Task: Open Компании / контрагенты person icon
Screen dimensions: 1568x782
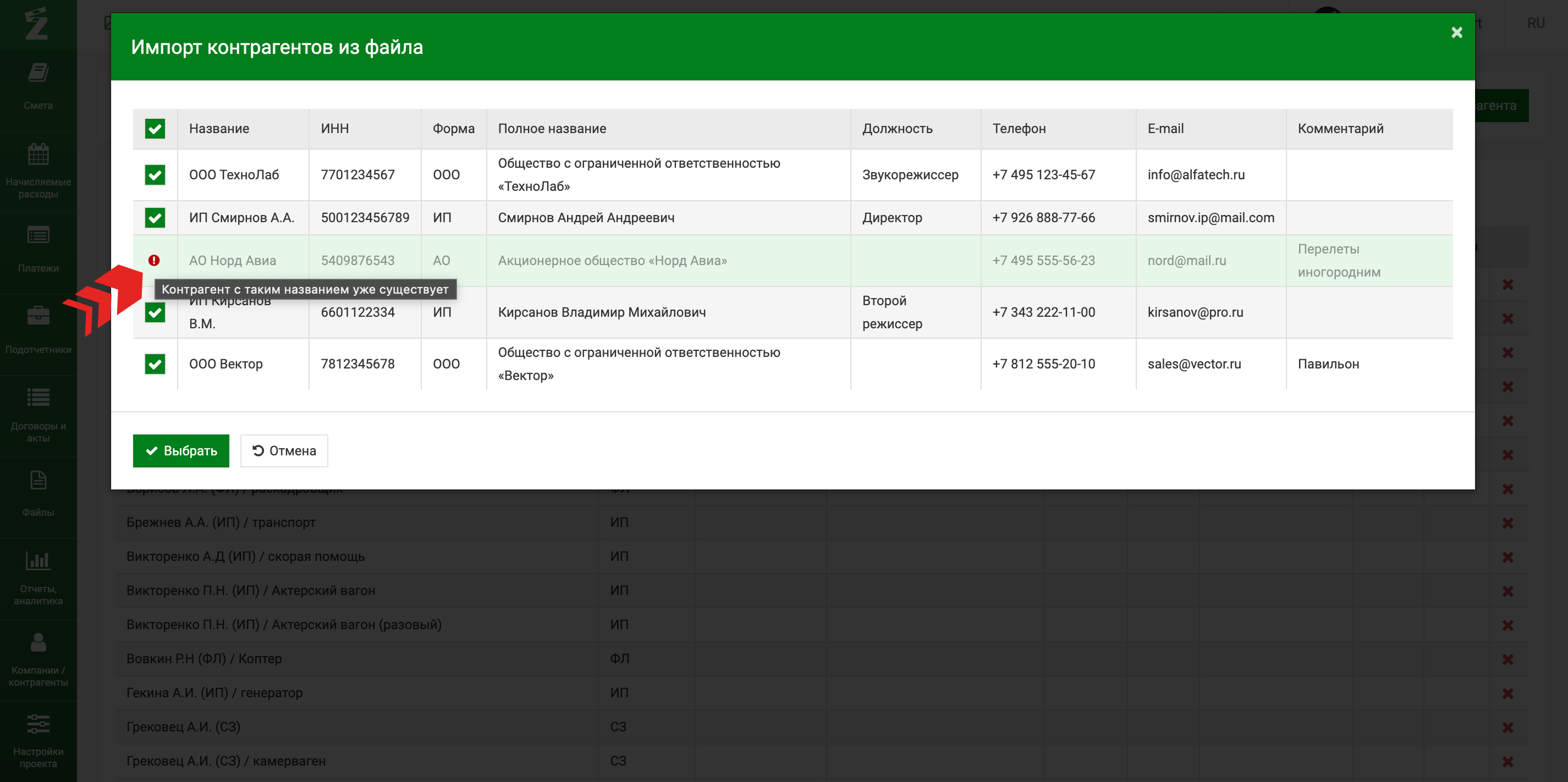Action: pos(38,642)
